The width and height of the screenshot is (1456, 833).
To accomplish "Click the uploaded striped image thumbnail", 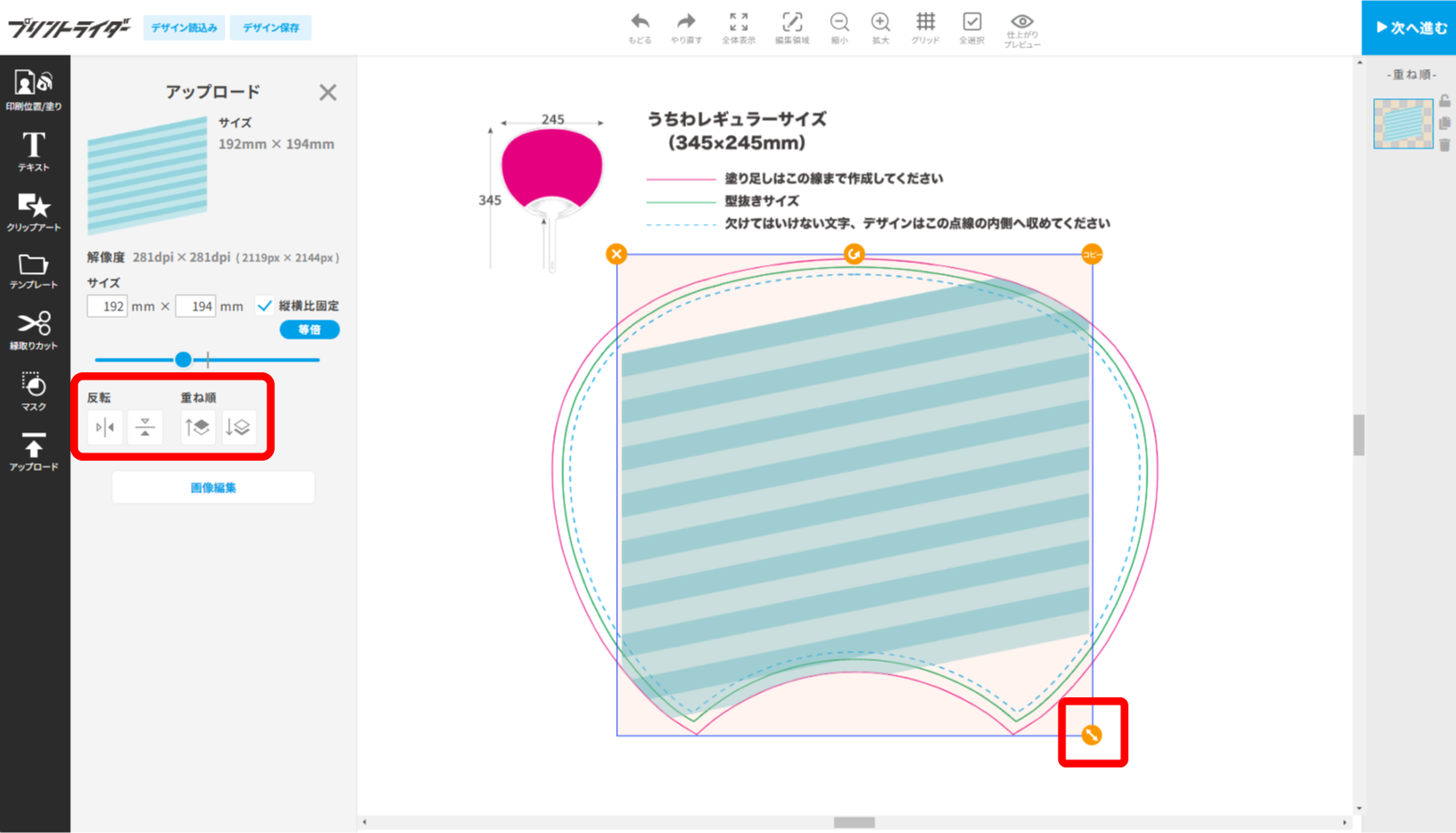I will (147, 176).
